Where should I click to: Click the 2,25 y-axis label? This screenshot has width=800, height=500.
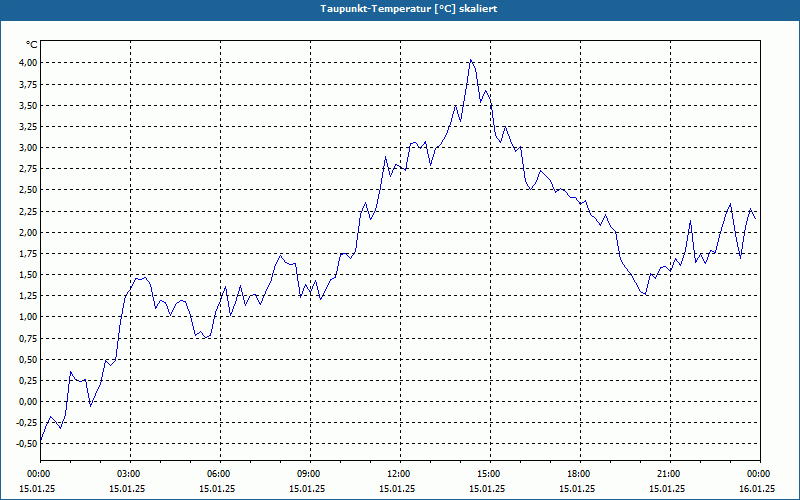29,211
